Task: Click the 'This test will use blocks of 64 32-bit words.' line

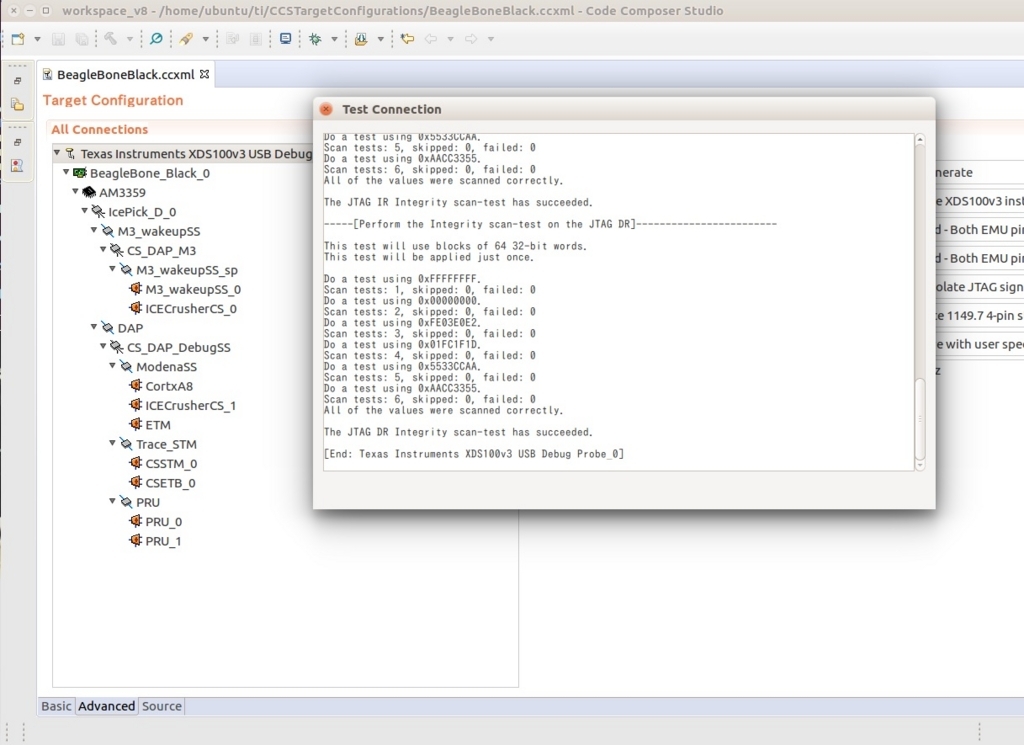Action: click(455, 246)
